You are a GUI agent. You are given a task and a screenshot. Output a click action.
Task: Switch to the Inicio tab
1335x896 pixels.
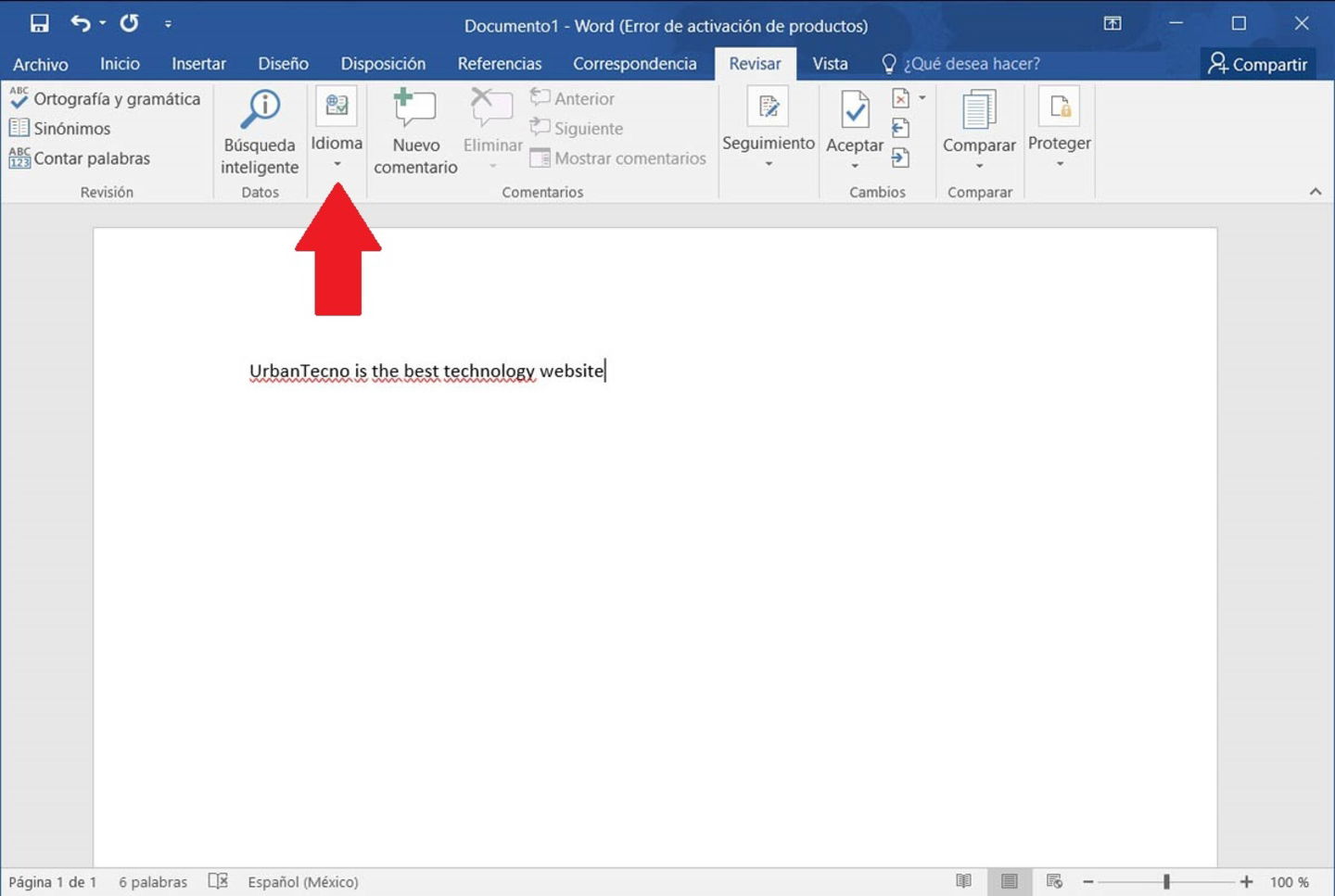coord(120,64)
